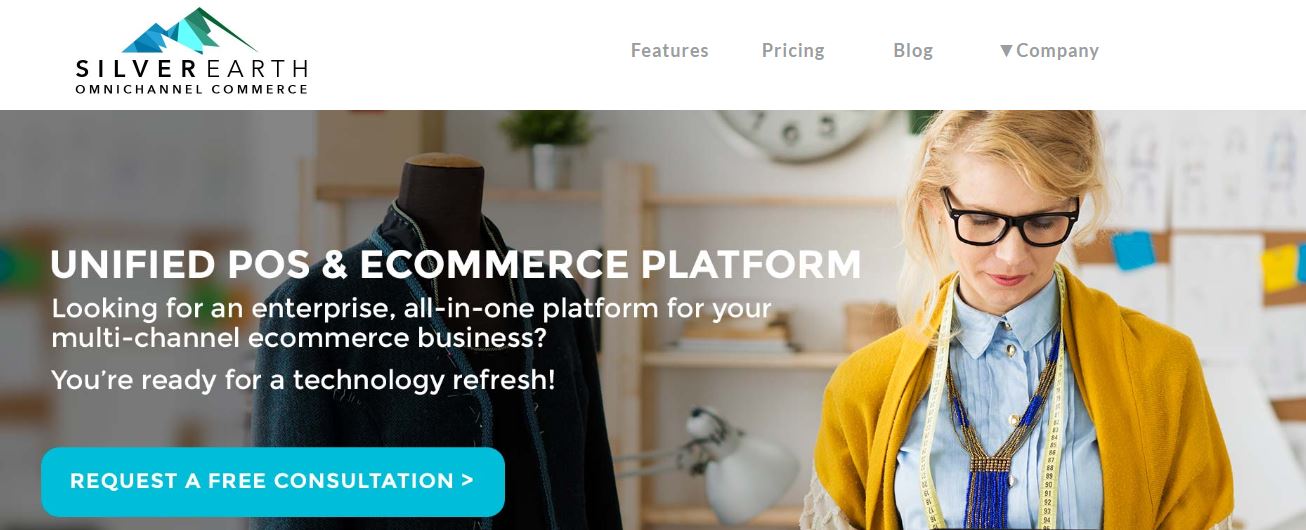Click the SILVEREARTH wordmark text
This screenshot has height=530, width=1306.
tap(192, 69)
